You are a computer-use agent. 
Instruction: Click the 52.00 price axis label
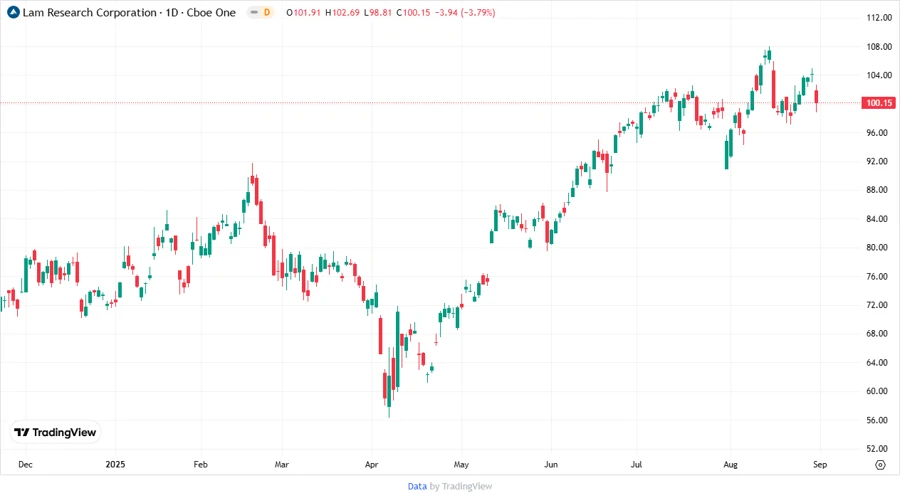tap(879, 449)
